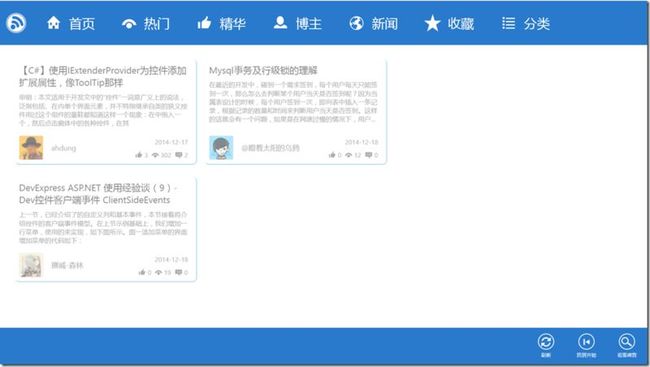Open the Mysql事务及行级锁 article title

(263, 70)
